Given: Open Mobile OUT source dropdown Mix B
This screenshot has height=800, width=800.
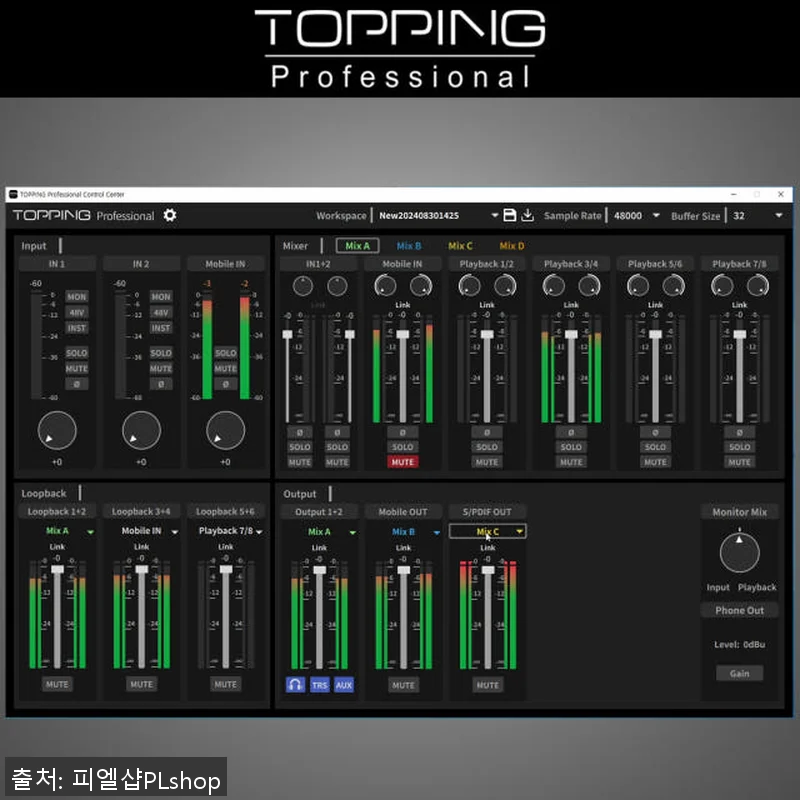Looking at the screenshot, I should pos(403,532).
